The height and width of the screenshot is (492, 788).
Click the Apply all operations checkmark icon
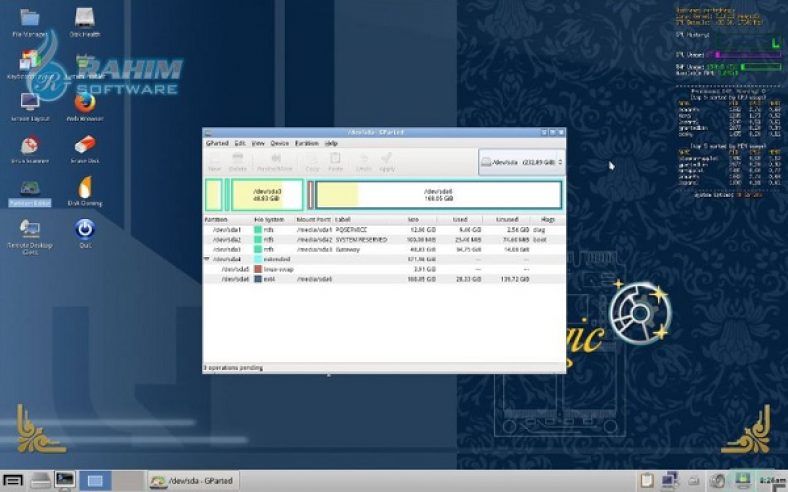click(386, 162)
